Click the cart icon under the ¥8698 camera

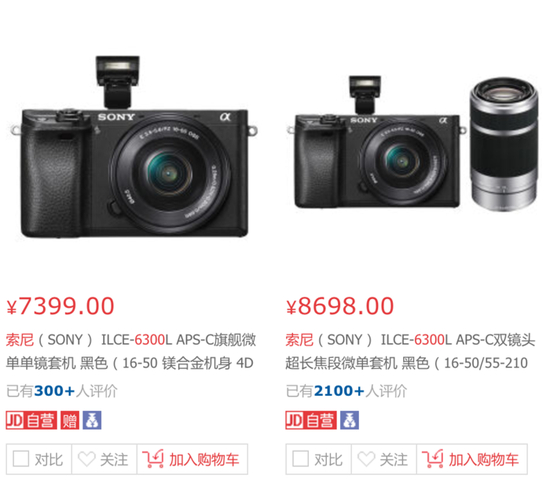(x=433, y=458)
